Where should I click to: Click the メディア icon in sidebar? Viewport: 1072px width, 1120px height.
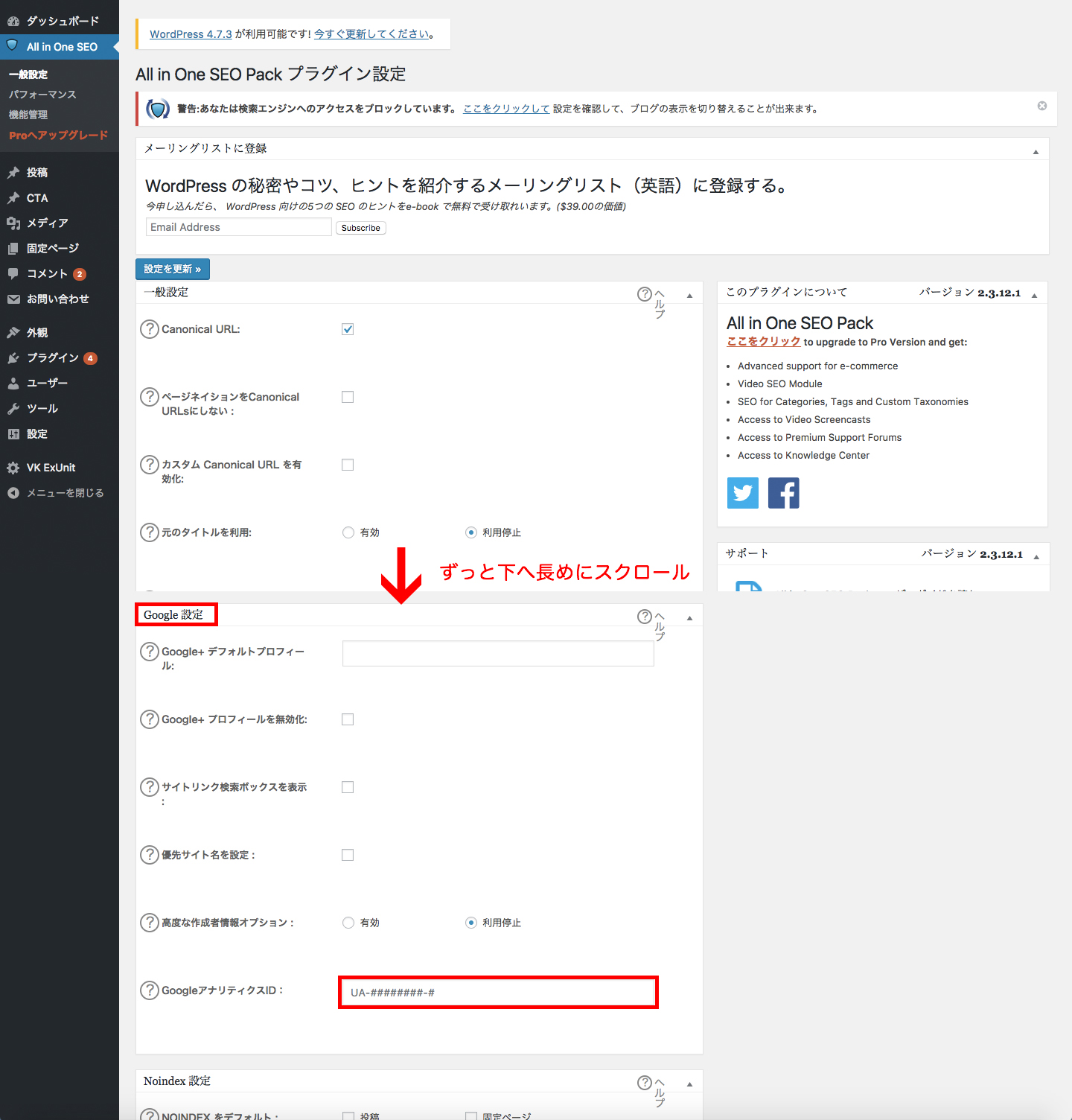(13, 223)
